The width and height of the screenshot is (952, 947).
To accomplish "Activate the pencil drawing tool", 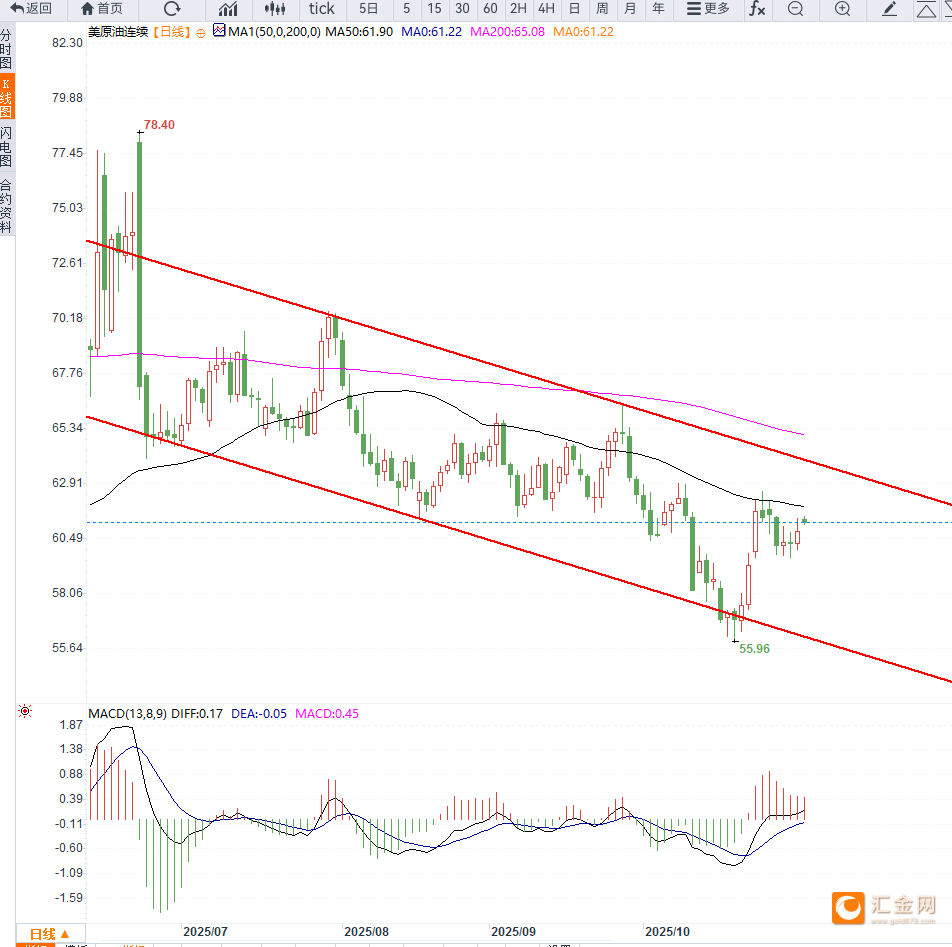I will (889, 8).
